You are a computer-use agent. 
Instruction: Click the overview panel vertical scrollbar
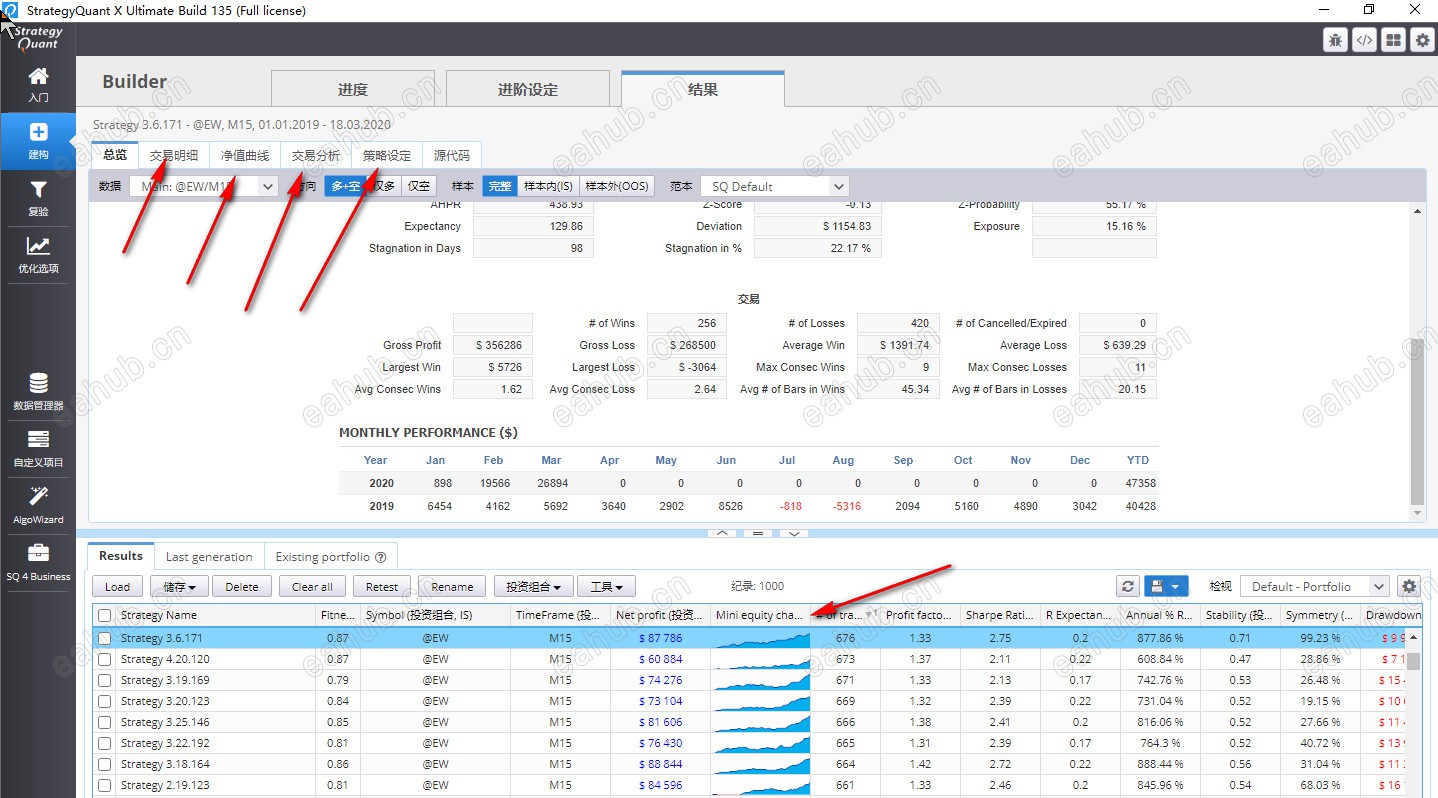tap(1416, 420)
